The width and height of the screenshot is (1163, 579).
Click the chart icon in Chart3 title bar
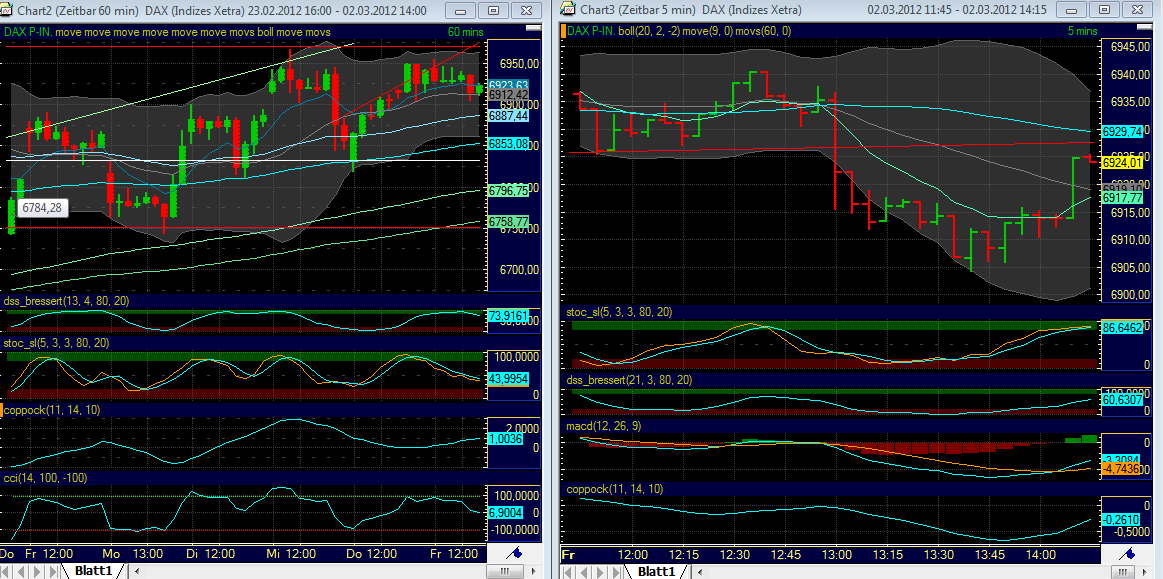(567, 10)
